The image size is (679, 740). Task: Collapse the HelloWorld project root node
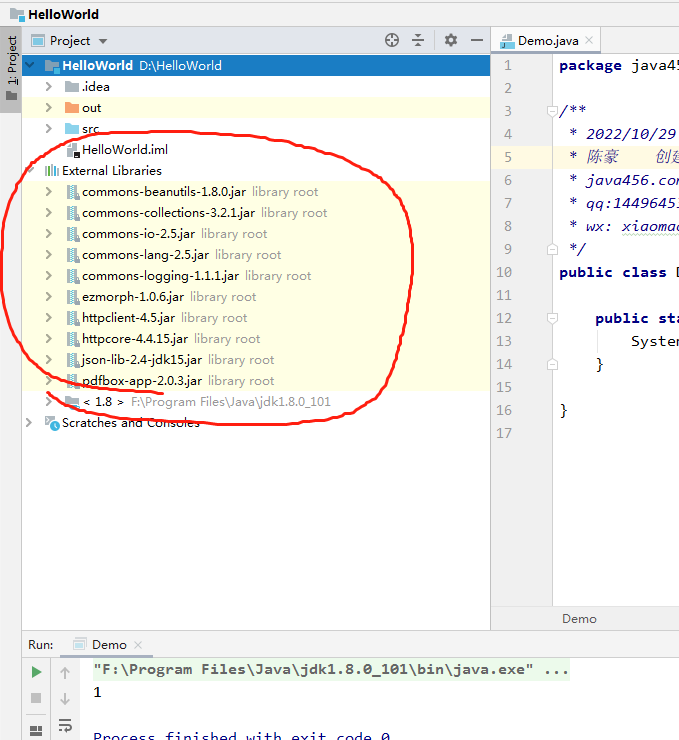[30, 66]
